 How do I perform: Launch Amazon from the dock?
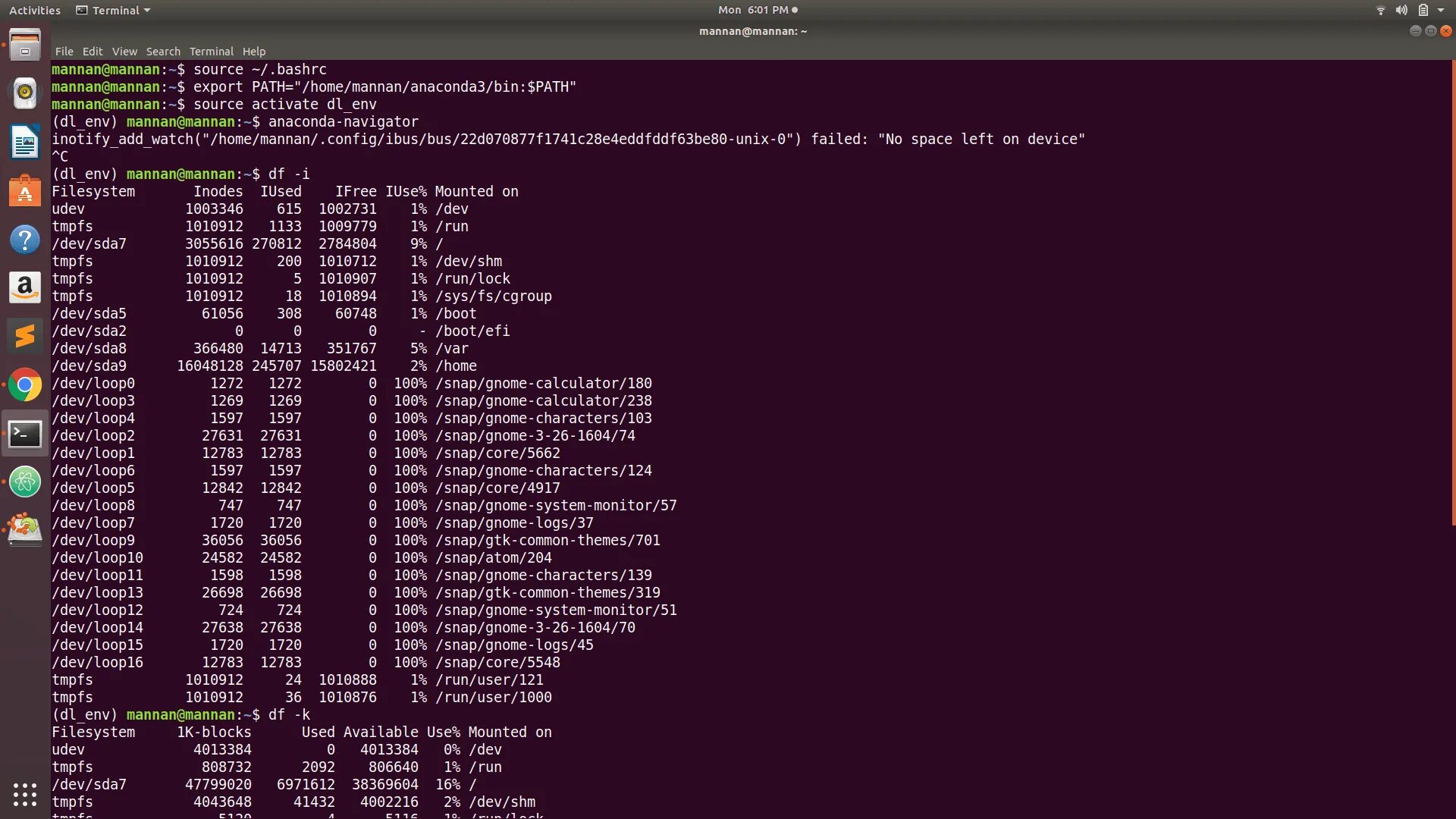[25, 288]
